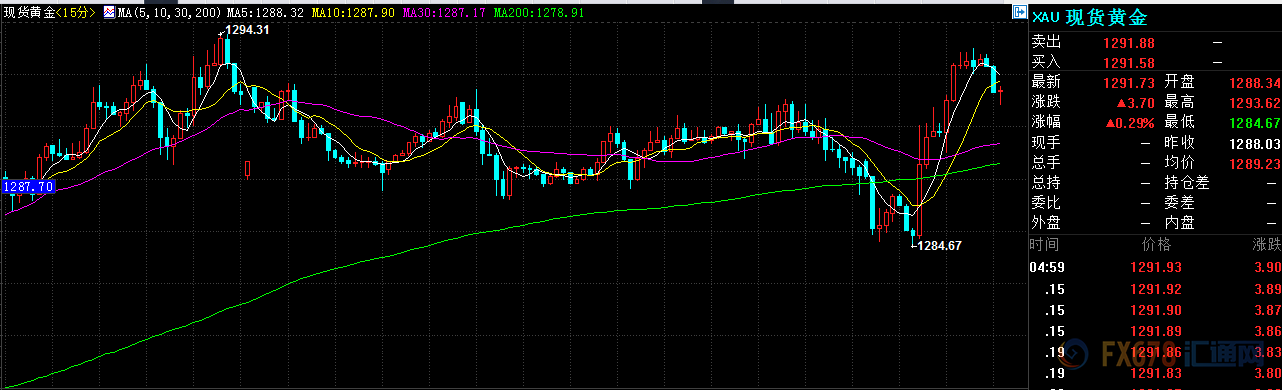Collapse the quote side panel arrow icon
Viewport: 1282px width, 390px height.
(1019, 13)
